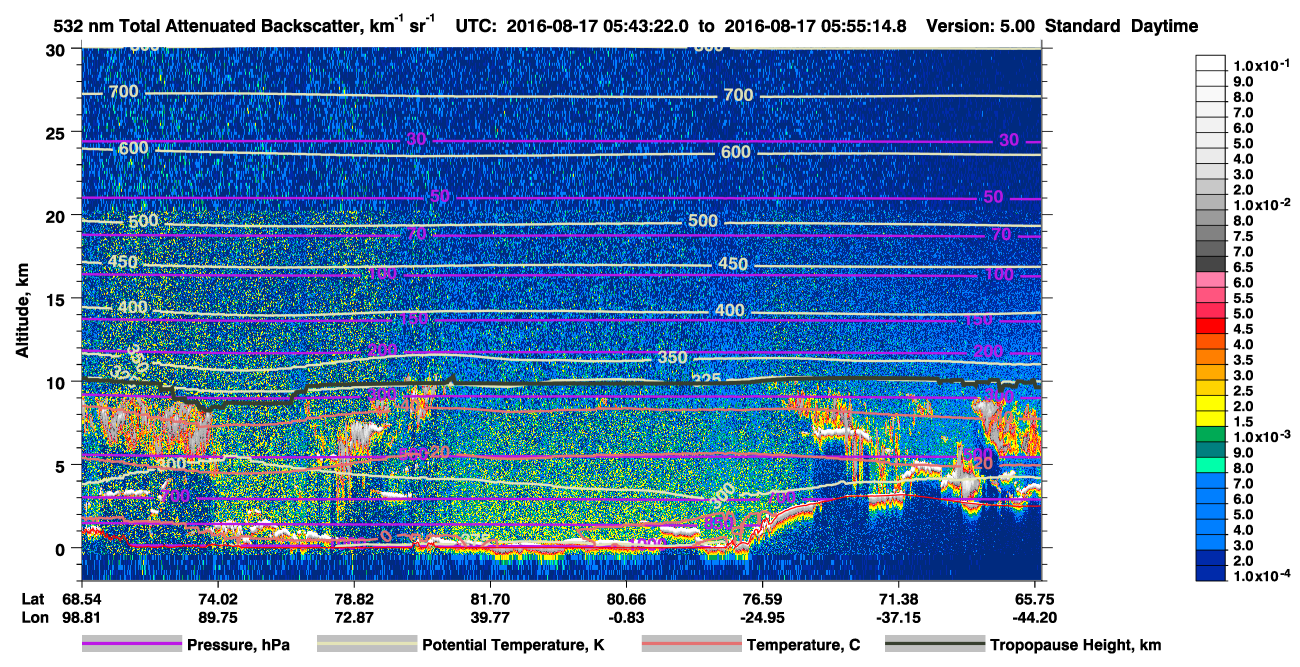This screenshot has width=1300, height=667.
Task: Click the 'Pressure, hPa' legend label
Action: 238,646
